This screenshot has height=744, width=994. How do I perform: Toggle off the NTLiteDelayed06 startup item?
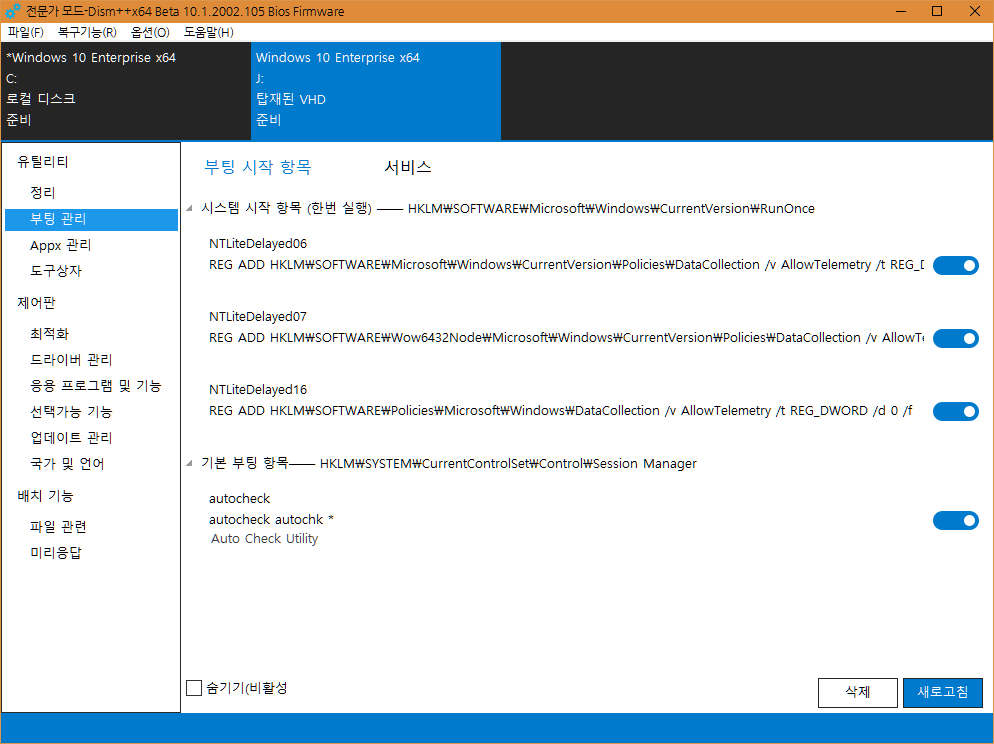(955, 266)
